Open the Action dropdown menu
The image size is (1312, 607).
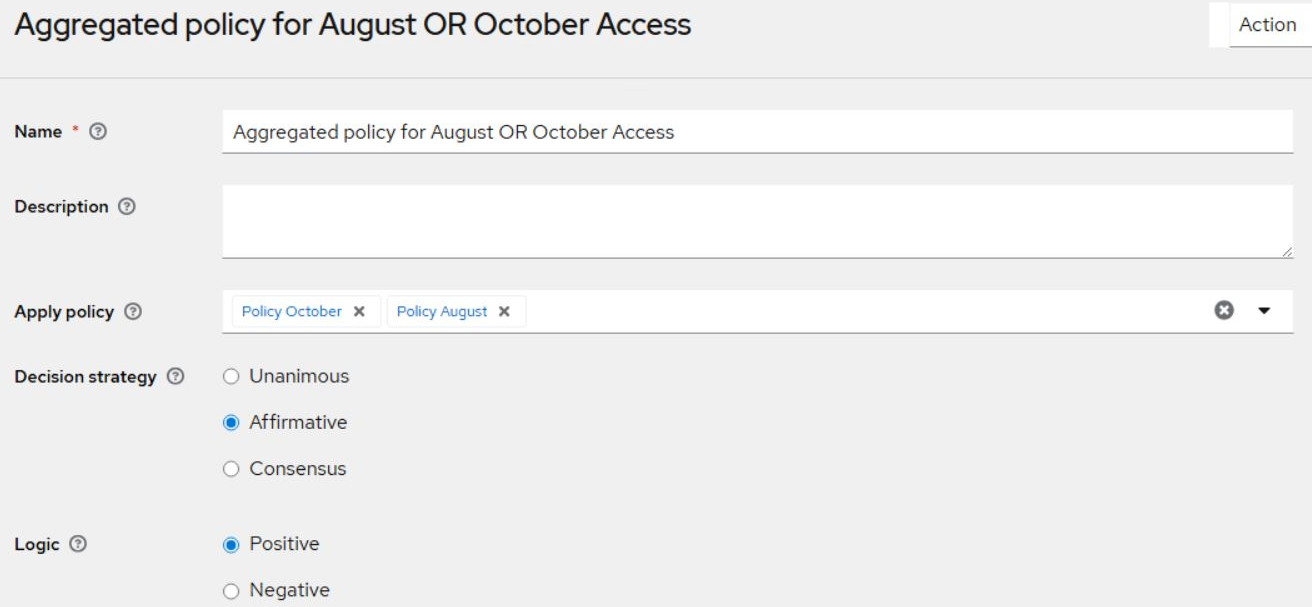[x=1267, y=25]
